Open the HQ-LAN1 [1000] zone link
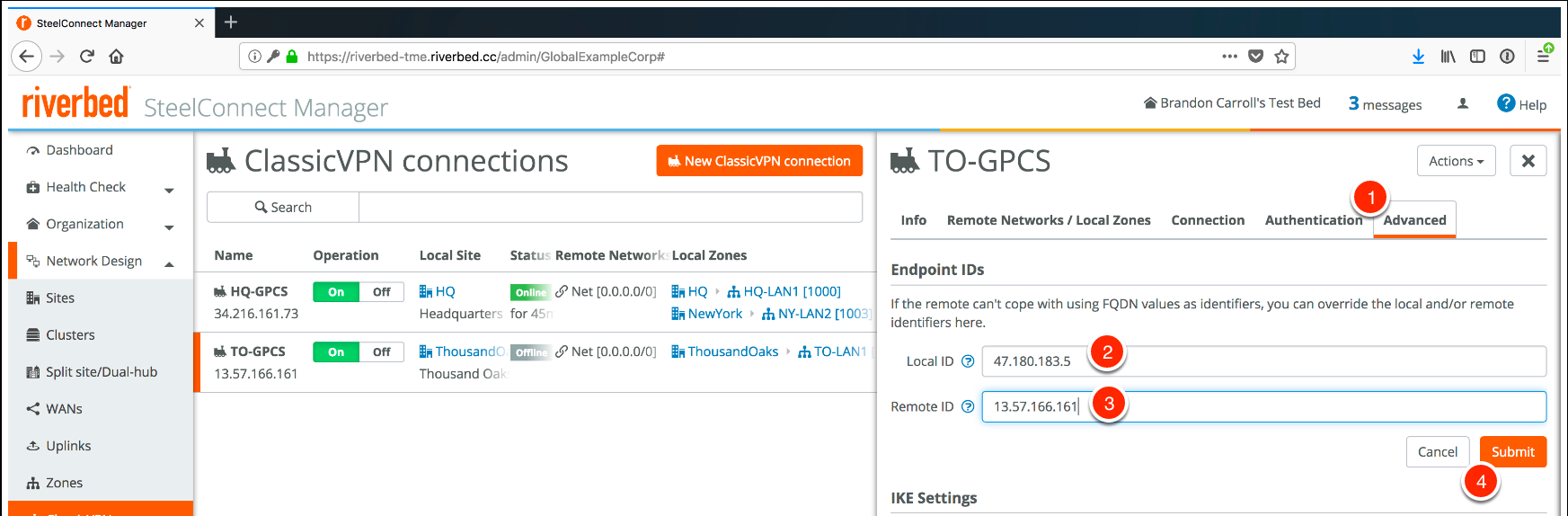The height and width of the screenshot is (516, 1568). 784,291
